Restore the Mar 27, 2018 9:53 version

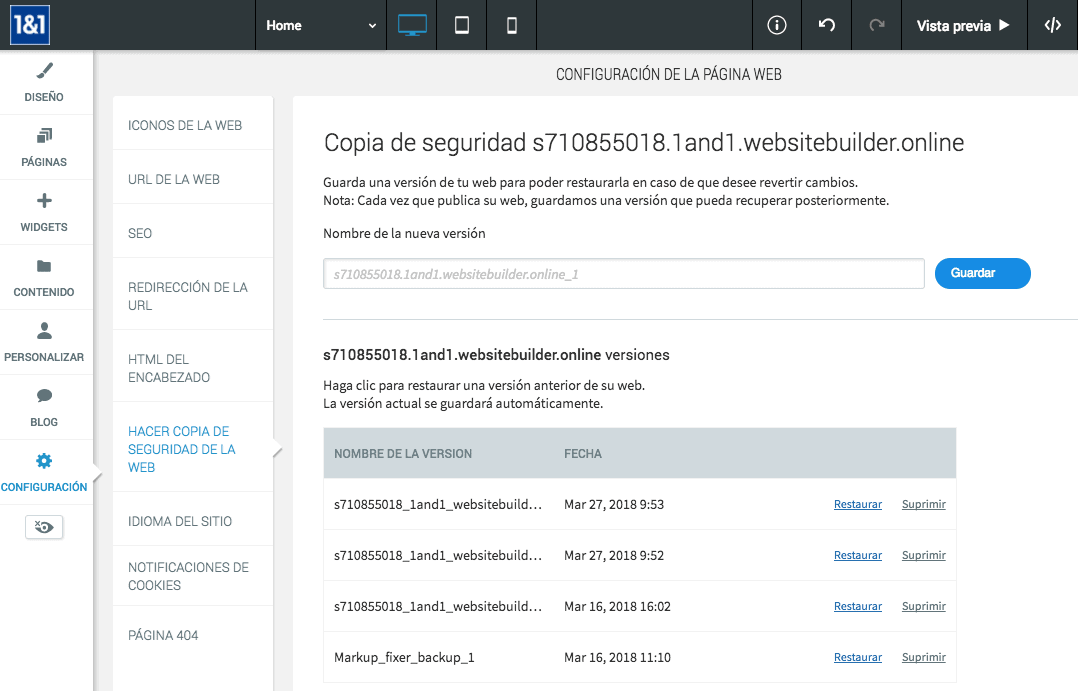pyautogui.click(x=857, y=504)
